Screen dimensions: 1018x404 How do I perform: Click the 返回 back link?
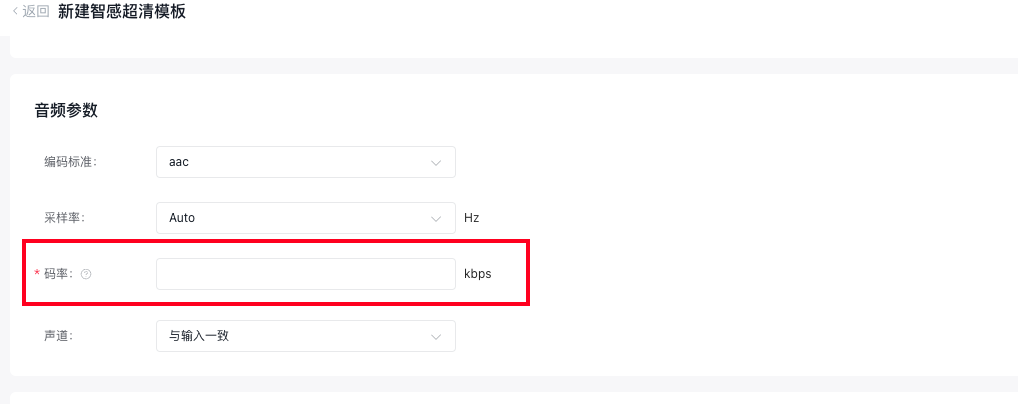[31, 12]
